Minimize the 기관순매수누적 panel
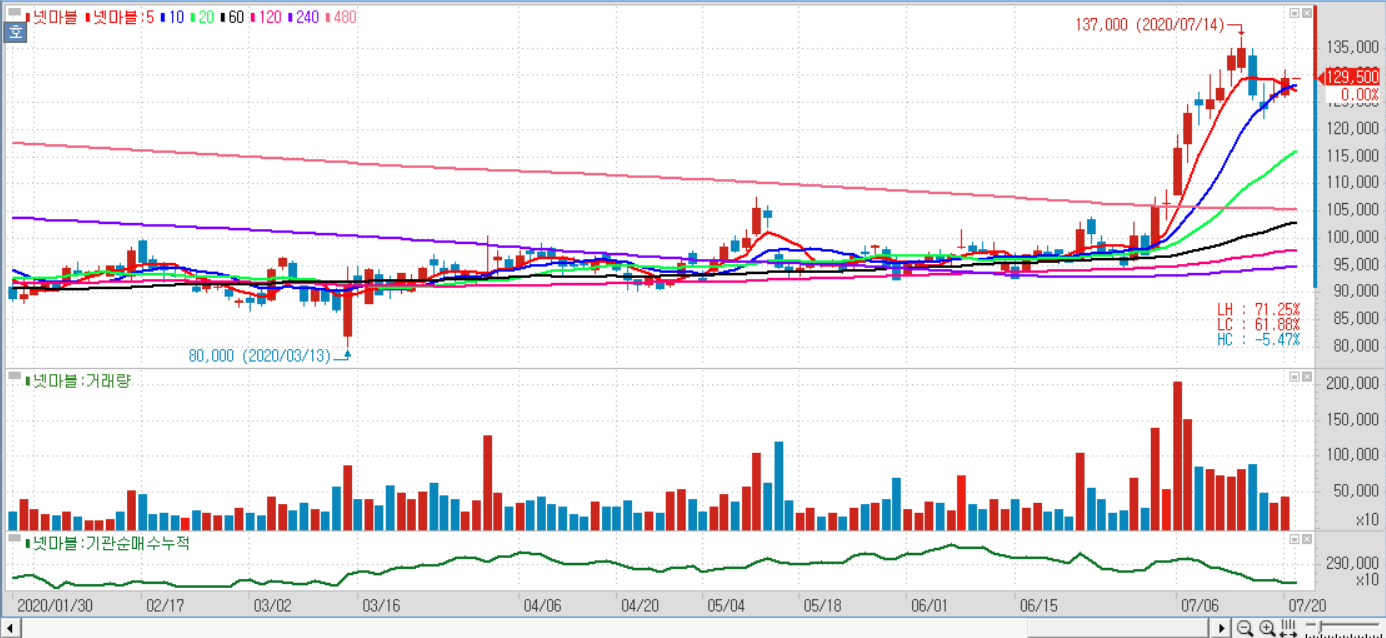The width and height of the screenshot is (1386, 638). (x=1294, y=539)
